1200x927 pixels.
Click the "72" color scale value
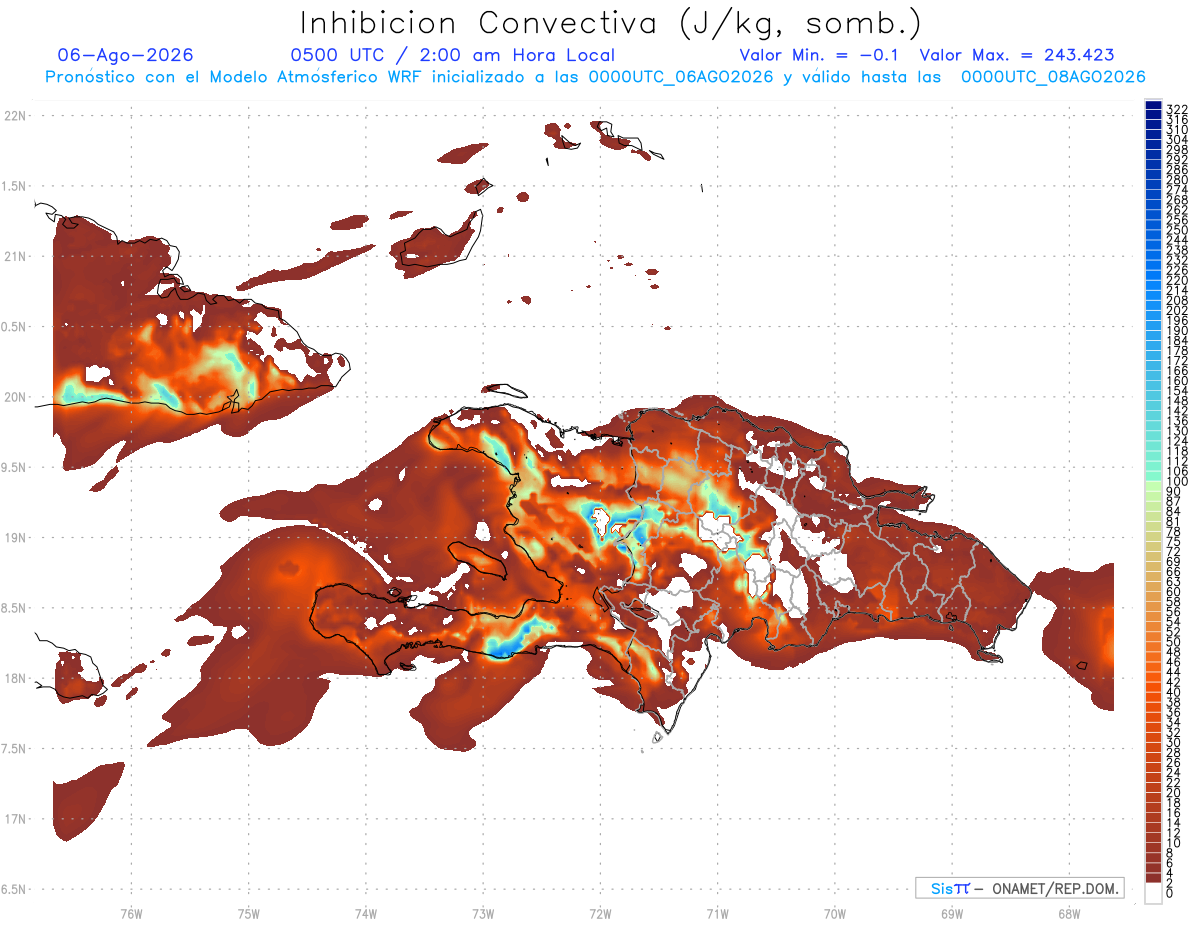[x=1174, y=551]
